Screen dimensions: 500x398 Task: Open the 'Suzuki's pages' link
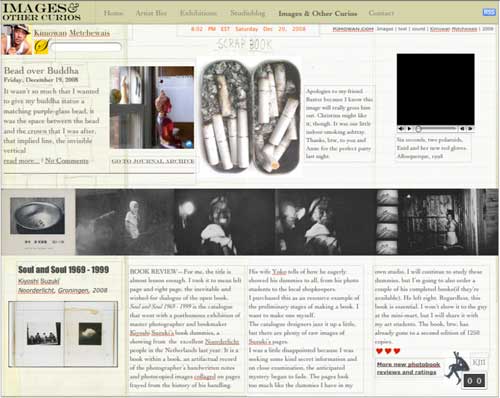click(x=268, y=342)
